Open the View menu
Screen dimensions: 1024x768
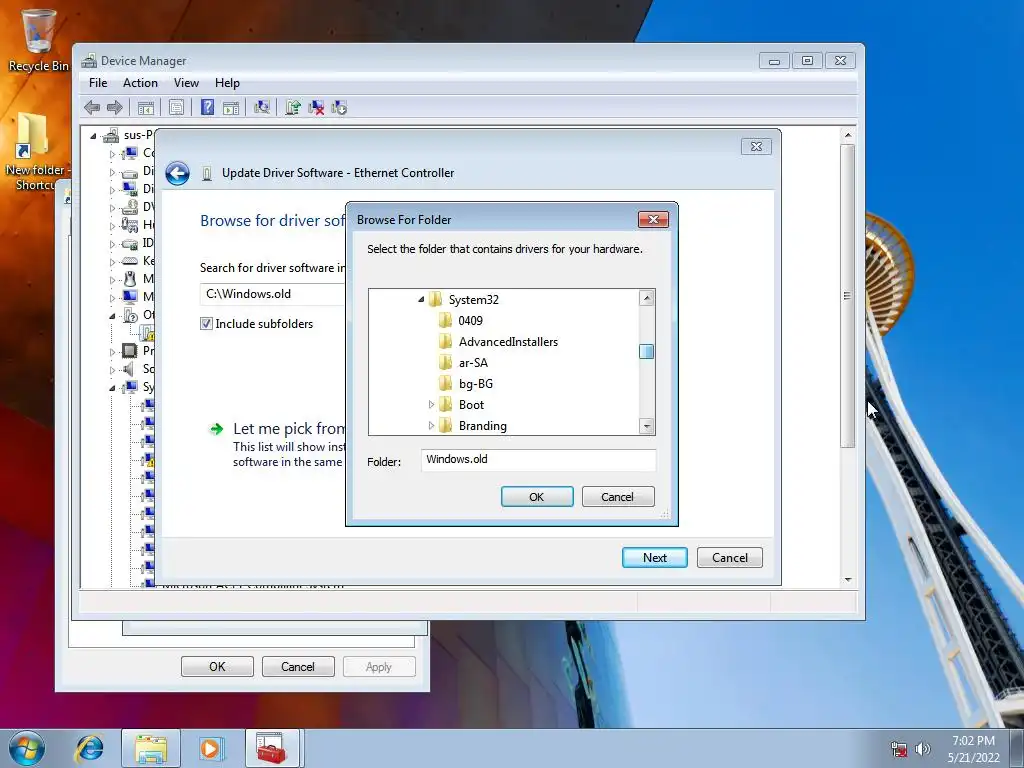coord(186,83)
